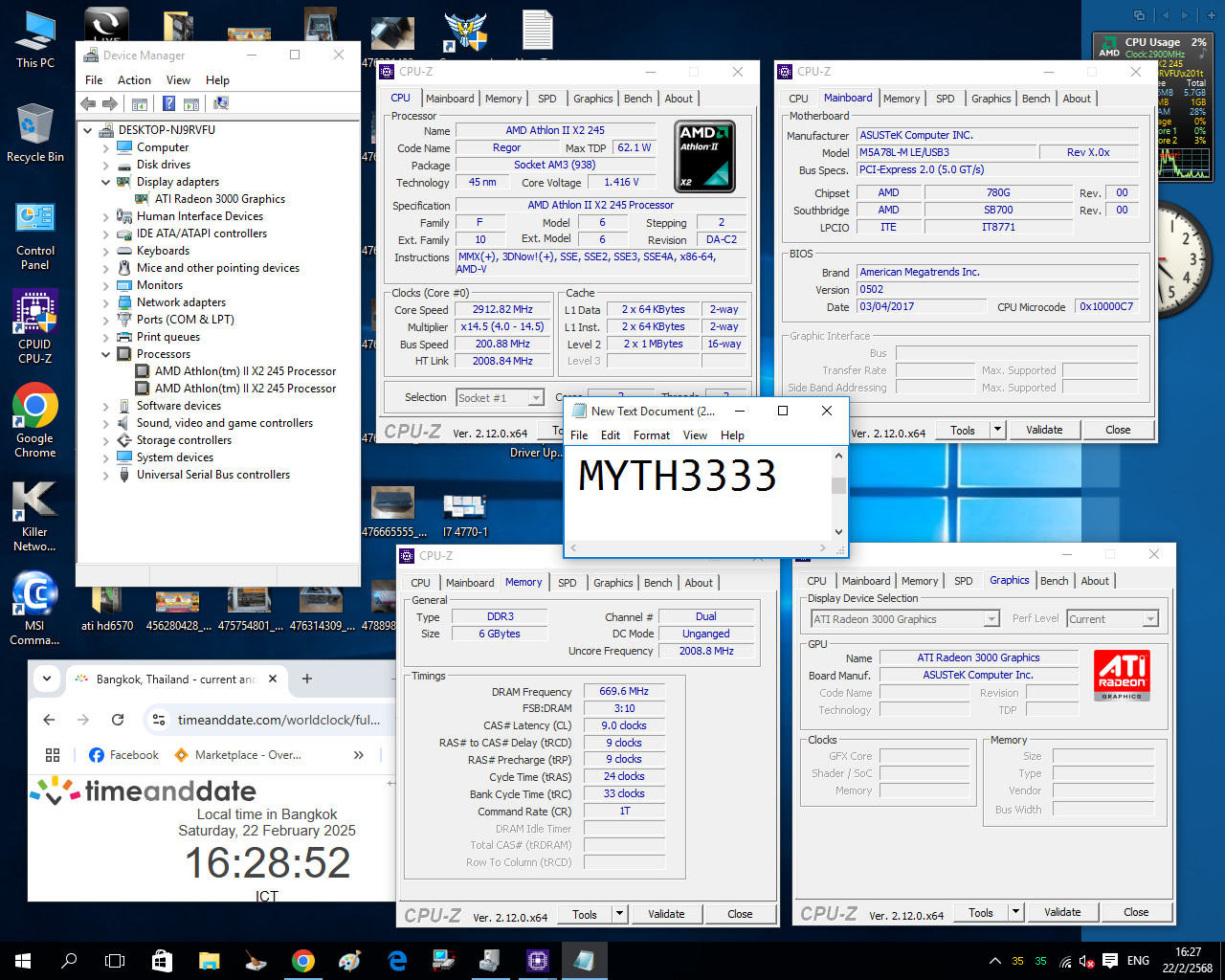Image resolution: width=1225 pixels, height=980 pixels.
Task: Open action center notifications icon
Action: (1110, 961)
